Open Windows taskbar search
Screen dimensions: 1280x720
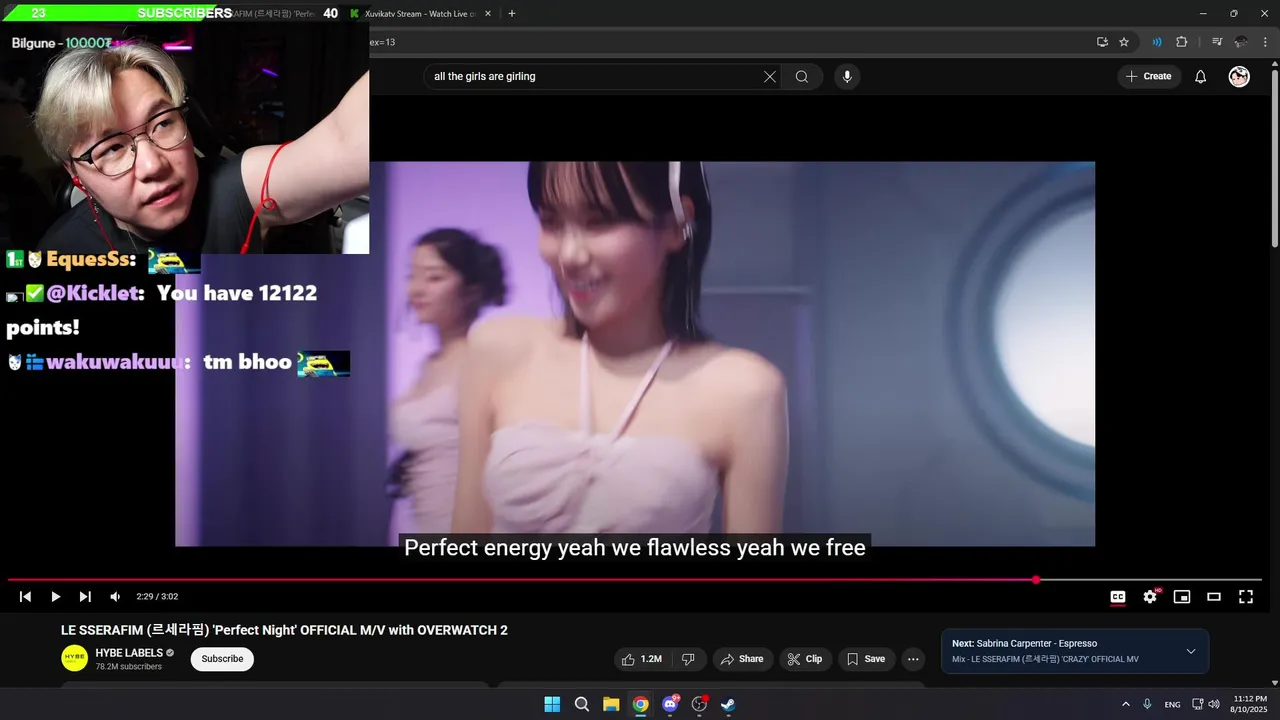coord(582,704)
